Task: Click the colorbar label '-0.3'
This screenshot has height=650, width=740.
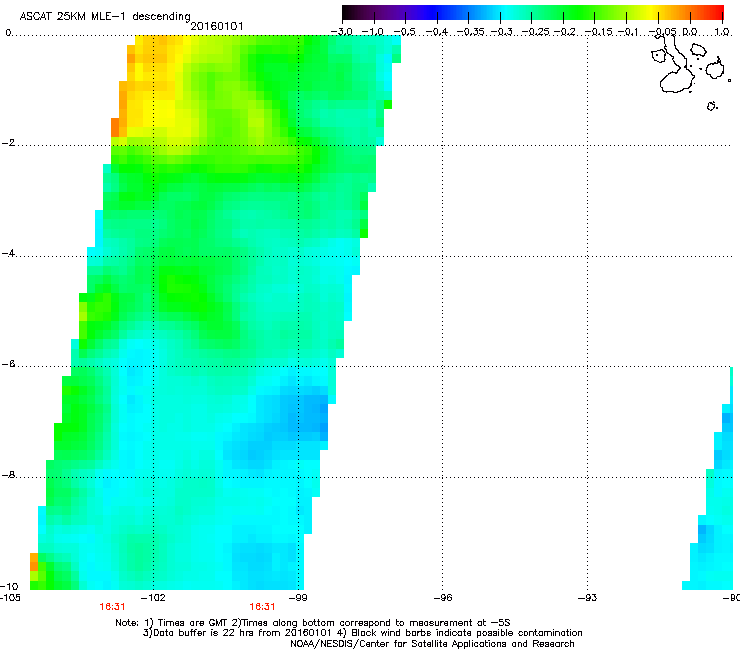Action: click(502, 32)
